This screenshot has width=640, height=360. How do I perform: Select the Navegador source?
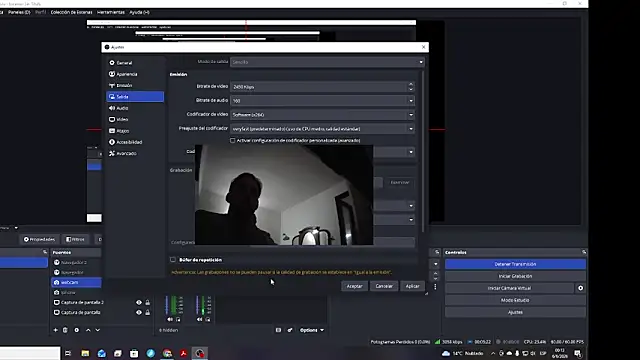pyautogui.click(x=76, y=272)
